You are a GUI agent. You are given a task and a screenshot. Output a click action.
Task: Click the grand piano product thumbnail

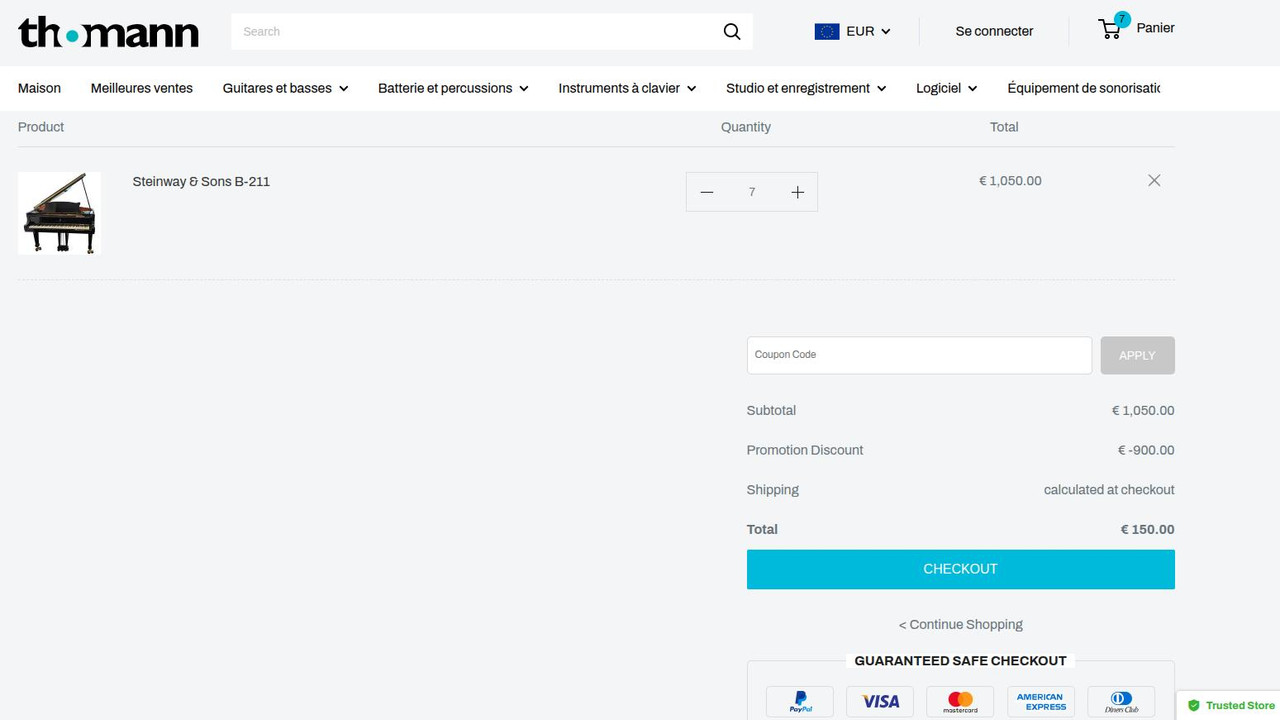(59, 213)
